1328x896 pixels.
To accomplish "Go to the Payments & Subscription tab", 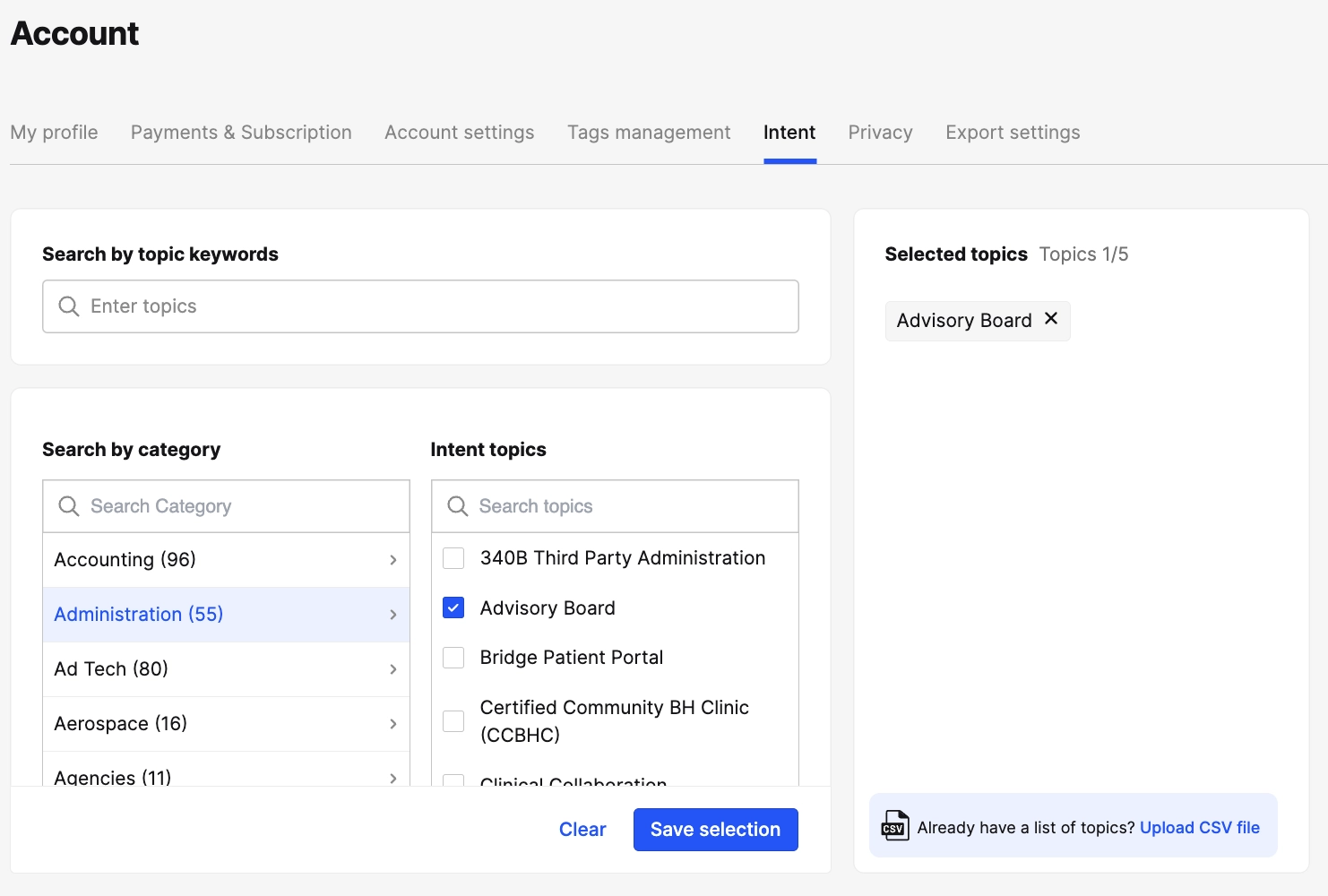I will 241,133.
